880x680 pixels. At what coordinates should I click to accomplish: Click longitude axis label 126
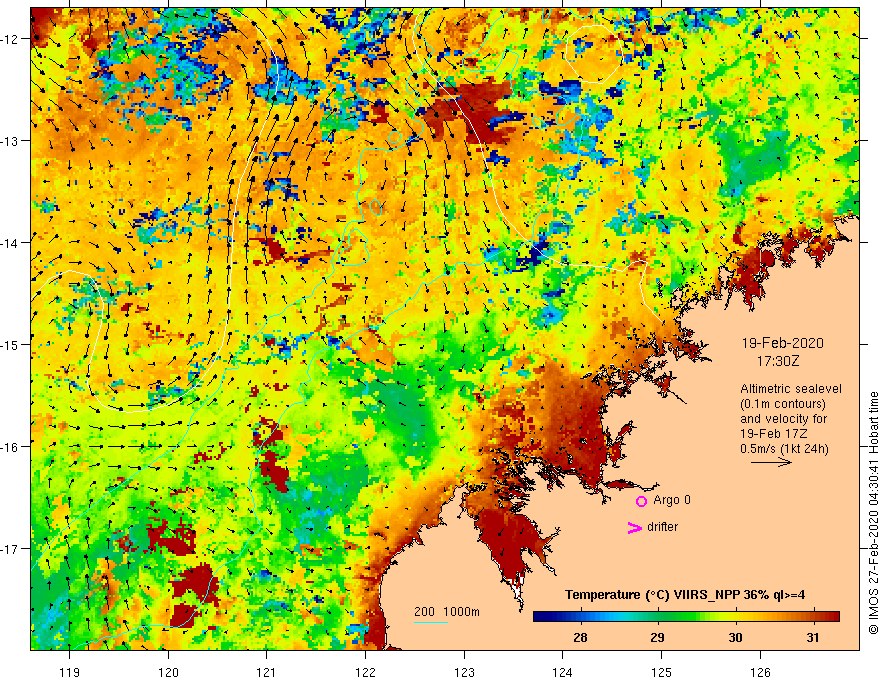click(760, 672)
